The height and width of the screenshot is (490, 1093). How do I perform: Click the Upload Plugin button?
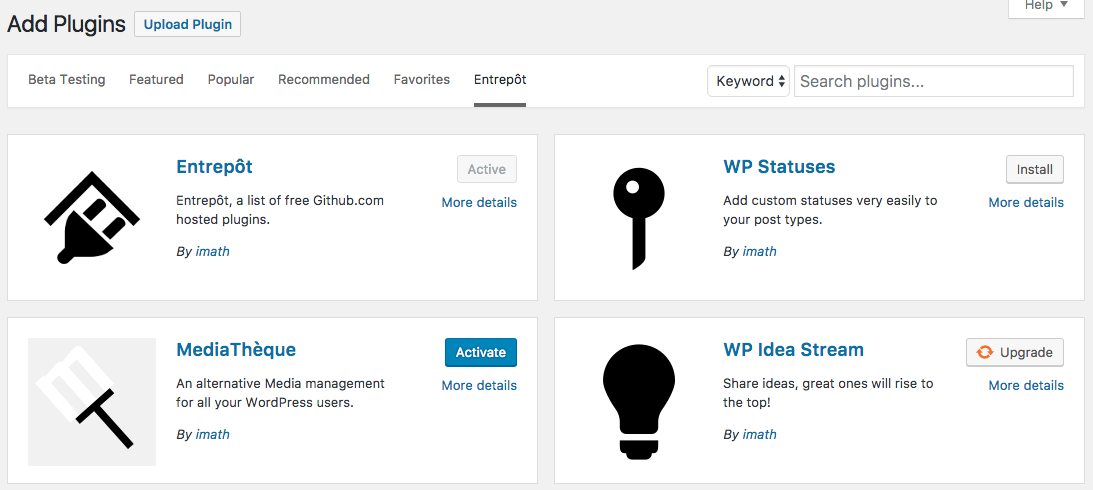coord(188,24)
